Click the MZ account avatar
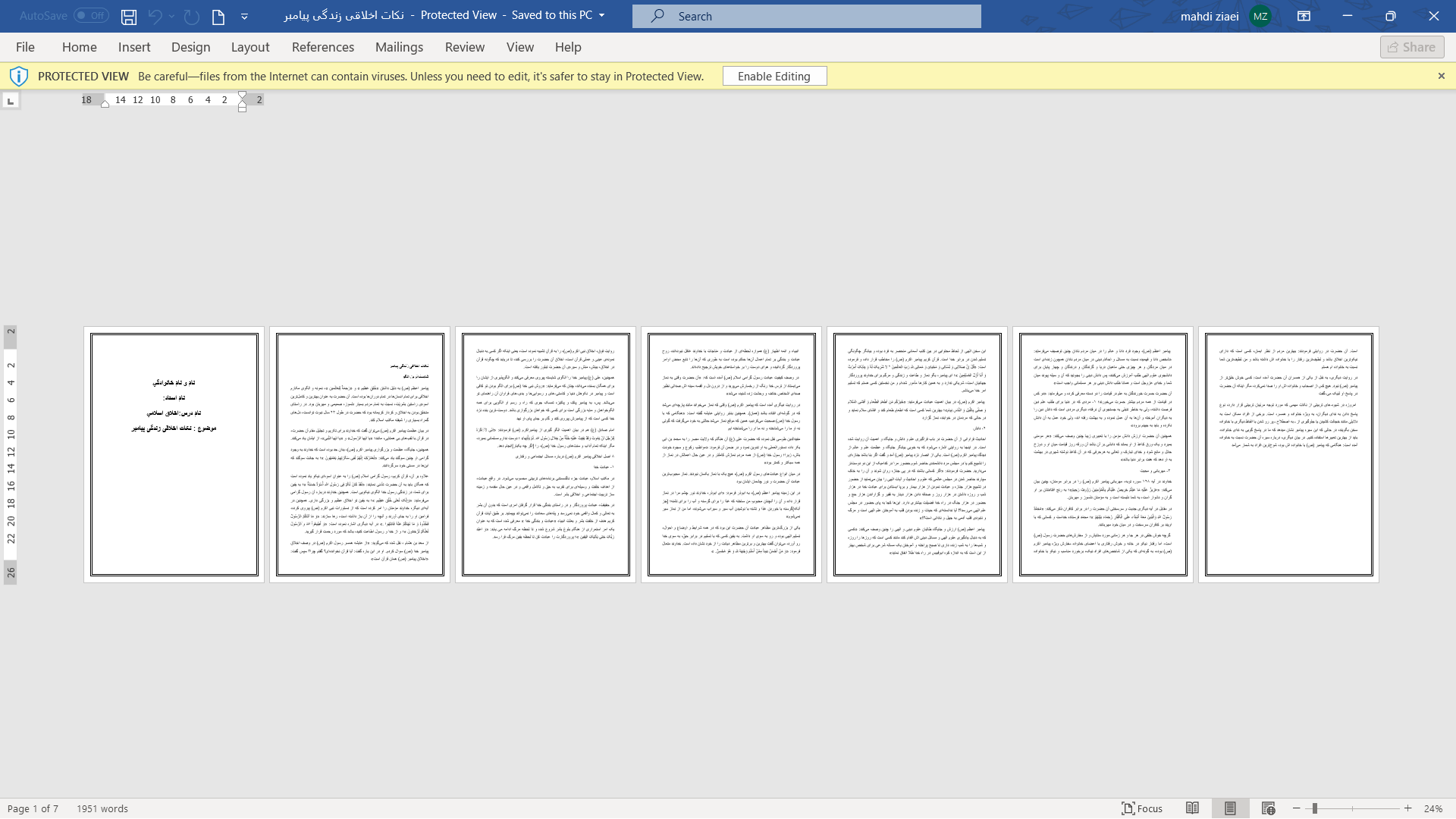Image resolution: width=1456 pixels, height=819 pixels. [1260, 16]
